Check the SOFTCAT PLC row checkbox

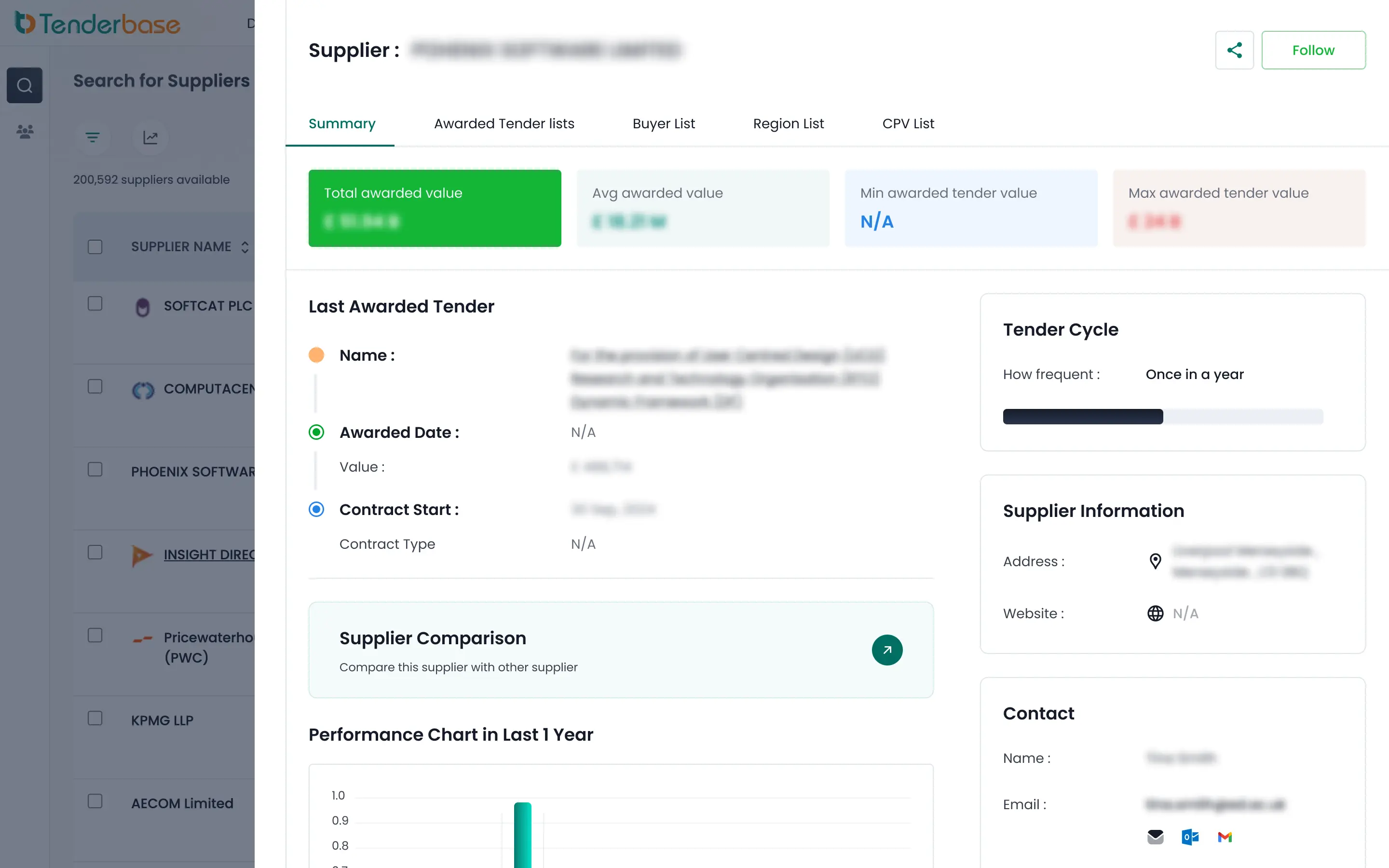point(95,304)
